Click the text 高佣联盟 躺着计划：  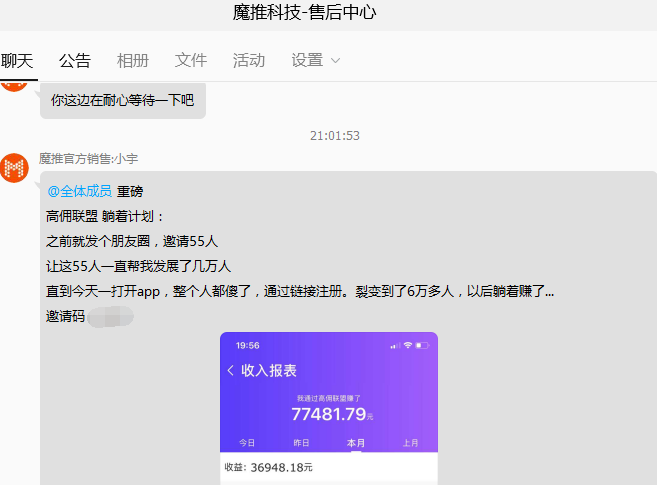(x=104, y=217)
